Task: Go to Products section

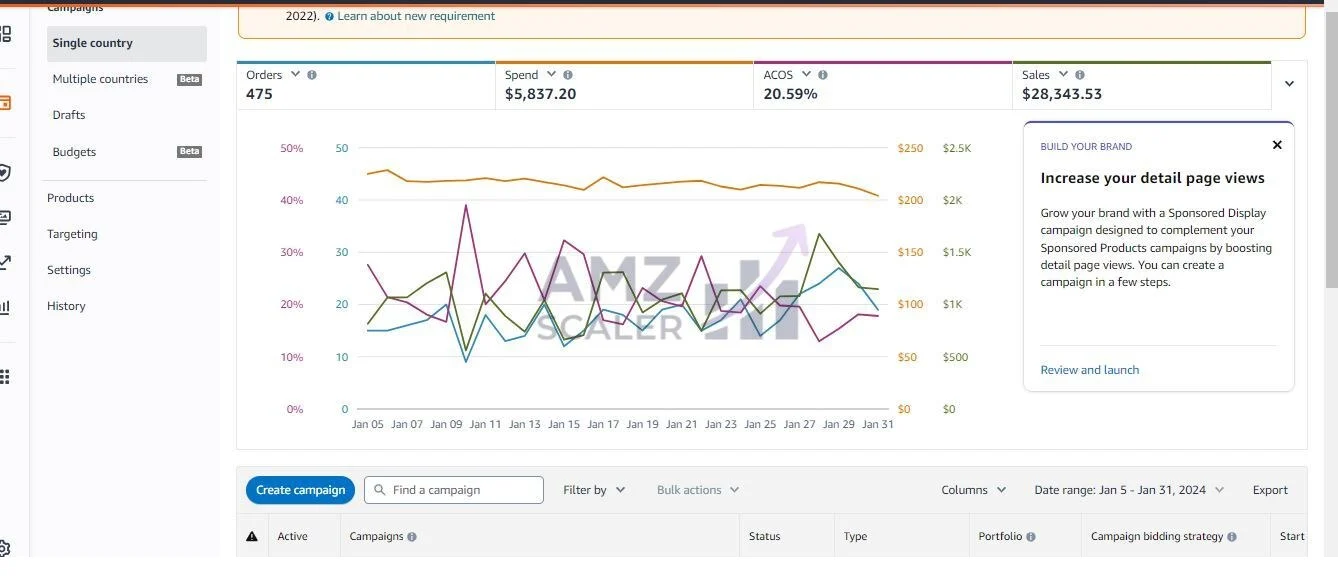Action: tap(70, 198)
